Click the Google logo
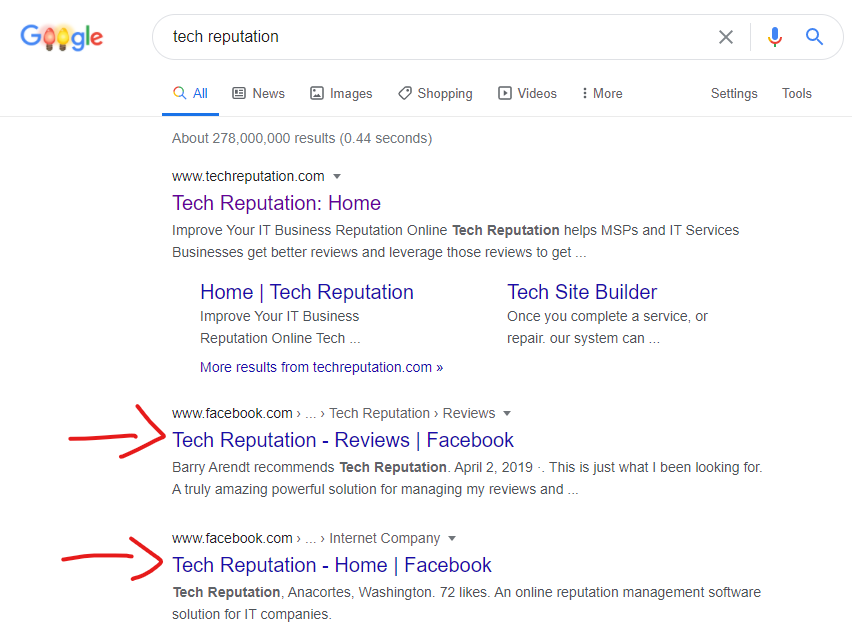 tap(61, 37)
